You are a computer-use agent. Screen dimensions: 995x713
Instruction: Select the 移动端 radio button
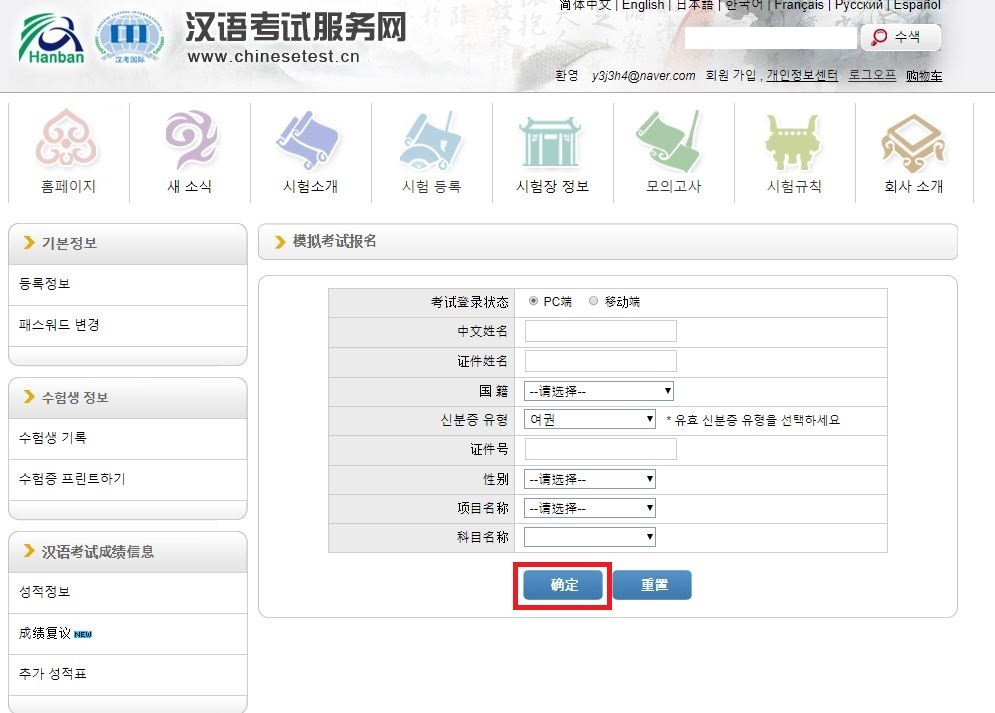coord(594,301)
